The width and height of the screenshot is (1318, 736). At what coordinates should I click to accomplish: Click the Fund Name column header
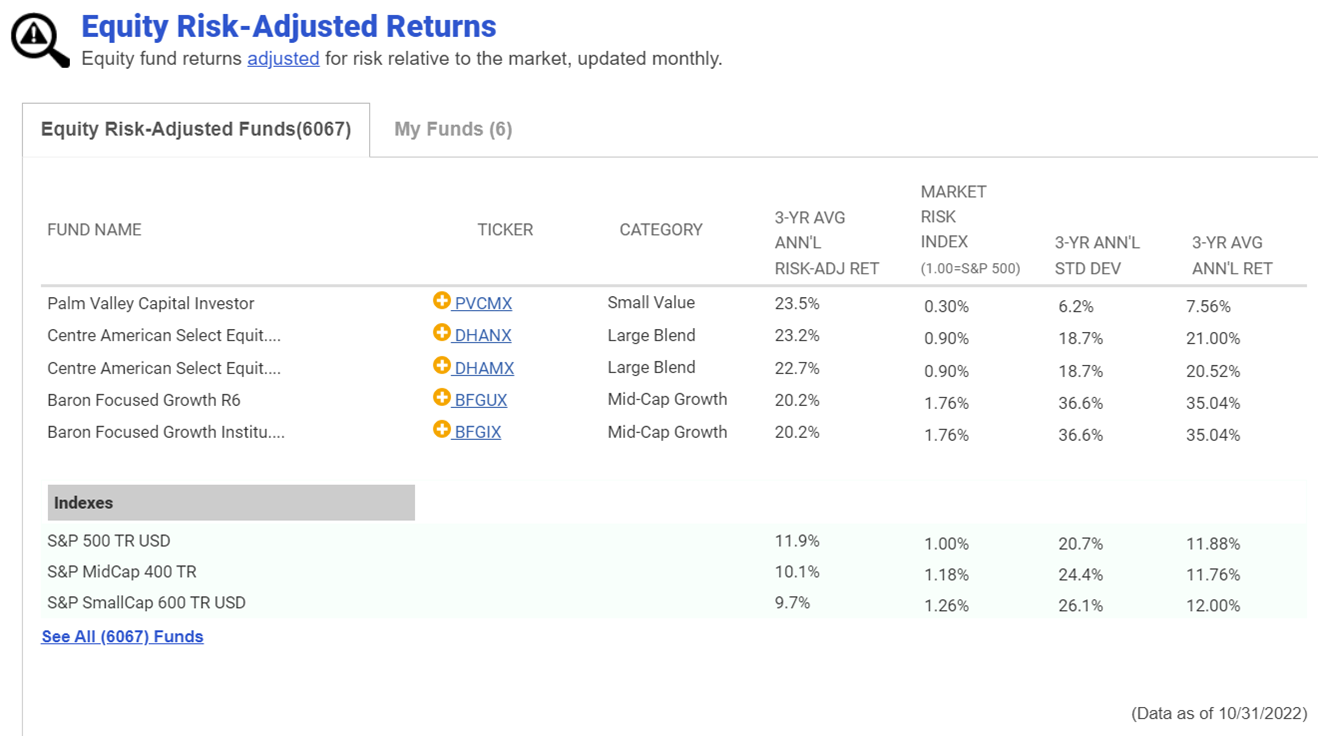94,230
